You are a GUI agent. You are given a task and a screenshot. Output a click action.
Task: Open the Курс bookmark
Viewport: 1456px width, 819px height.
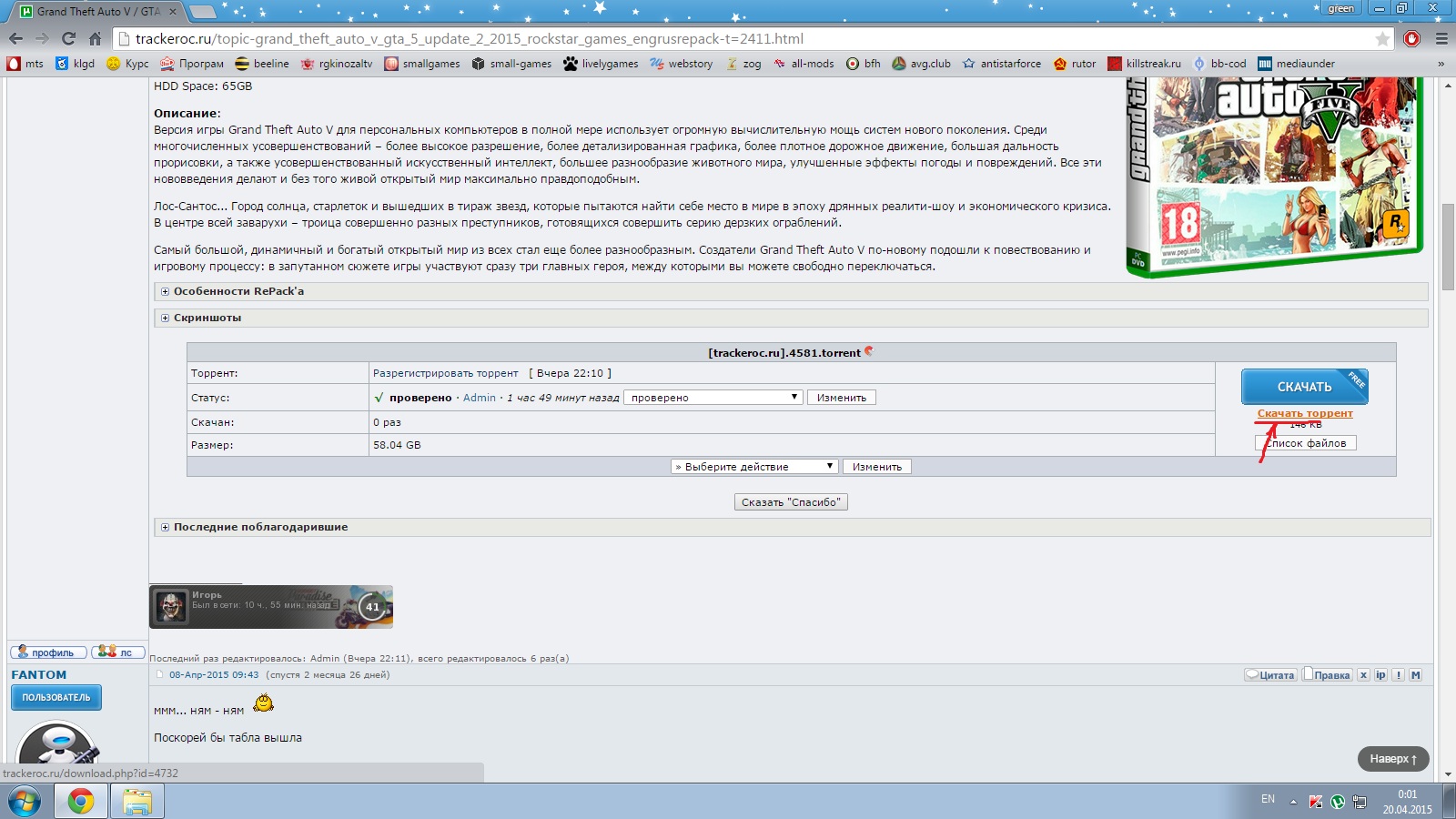pos(127,64)
